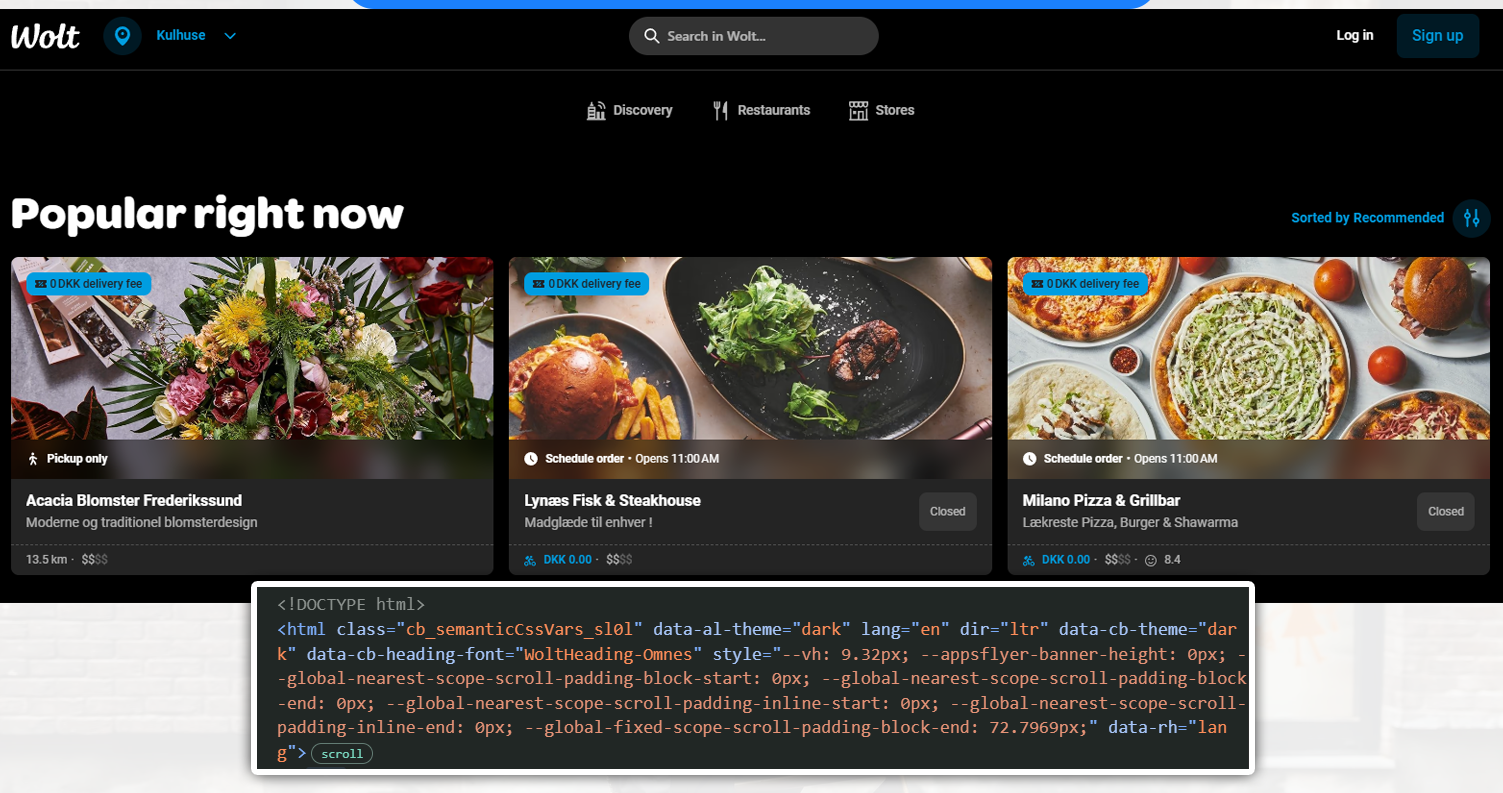
Task: Open the Kulhuse location dropdown
Action: coord(196,36)
